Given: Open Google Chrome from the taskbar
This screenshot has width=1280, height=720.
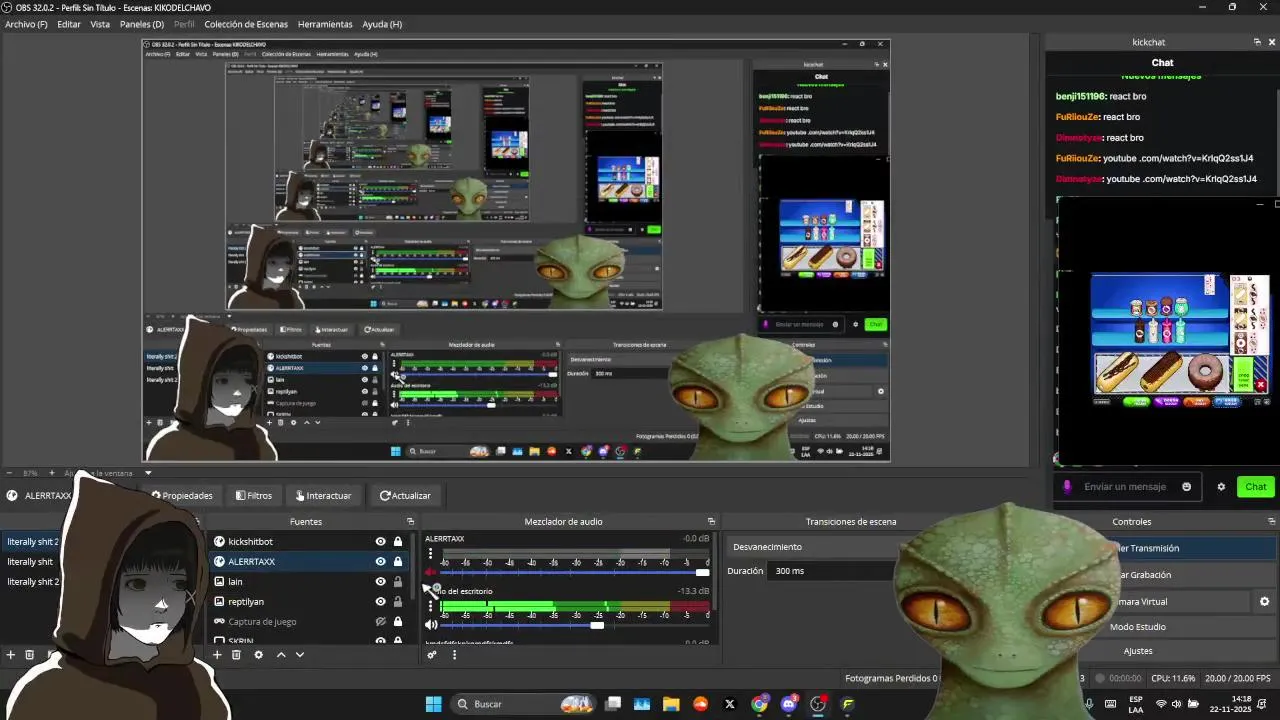Looking at the screenshot, I should (759, 704).
